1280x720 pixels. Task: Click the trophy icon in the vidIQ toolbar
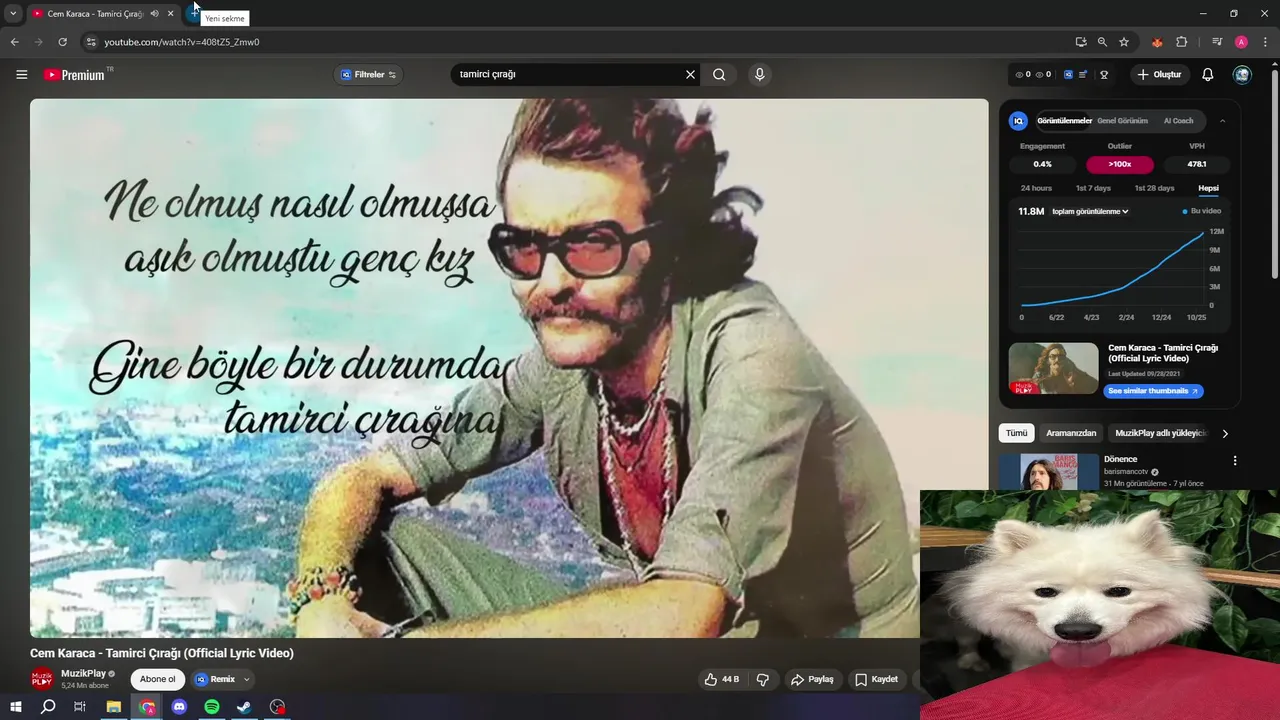pyautogui.click(x=1104, y=74)
